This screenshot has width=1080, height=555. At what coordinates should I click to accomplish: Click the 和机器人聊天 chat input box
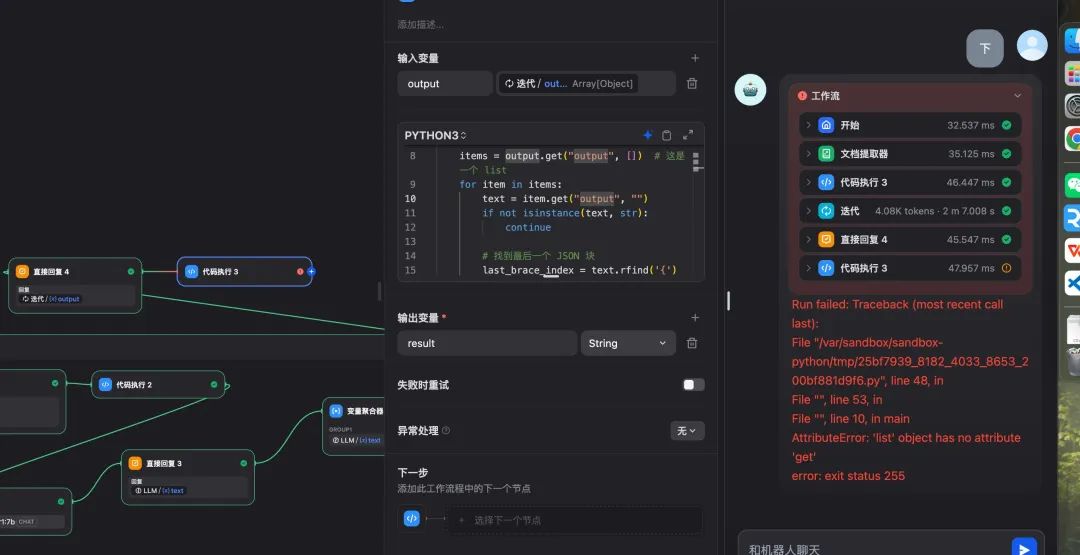pos(875,548)
